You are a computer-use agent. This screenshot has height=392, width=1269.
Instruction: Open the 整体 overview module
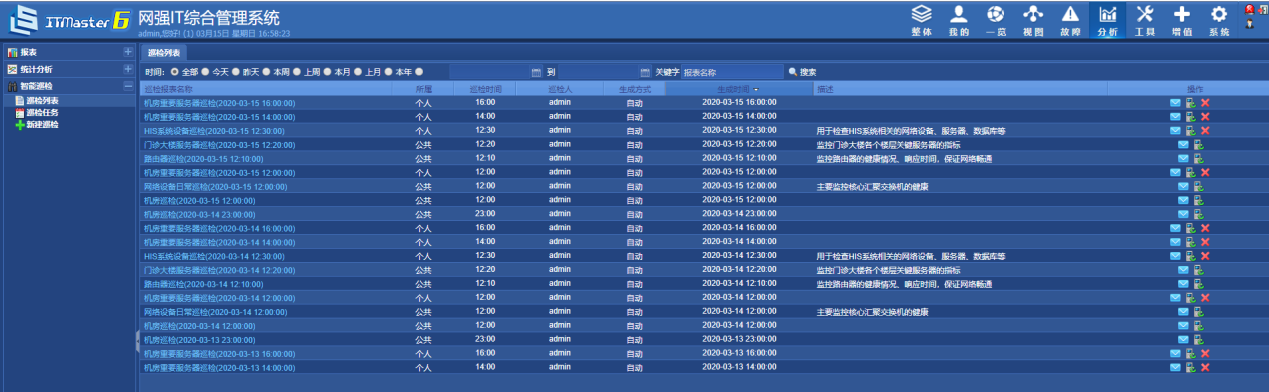pyautogui.click(x=921, y=20)
